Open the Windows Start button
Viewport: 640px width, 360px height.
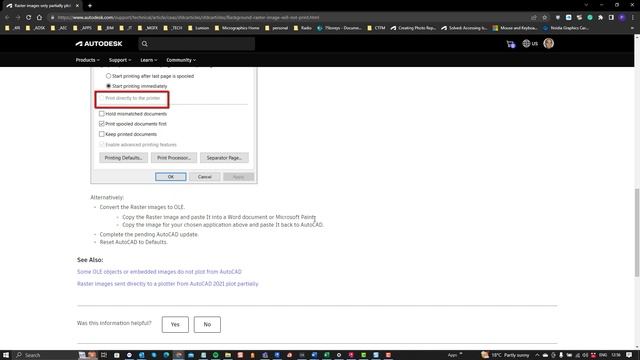(6, 355)
